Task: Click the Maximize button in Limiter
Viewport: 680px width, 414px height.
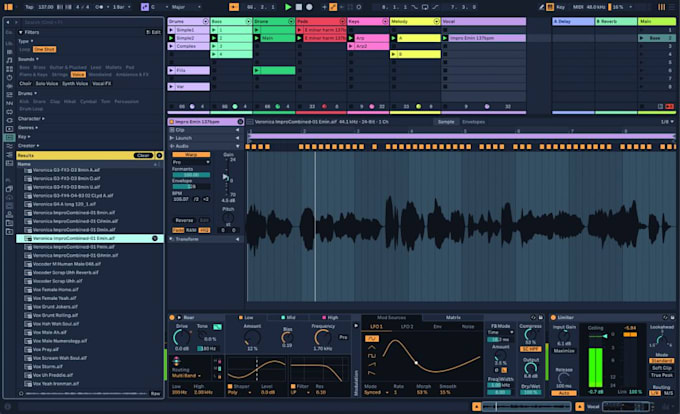Action: 564,351
